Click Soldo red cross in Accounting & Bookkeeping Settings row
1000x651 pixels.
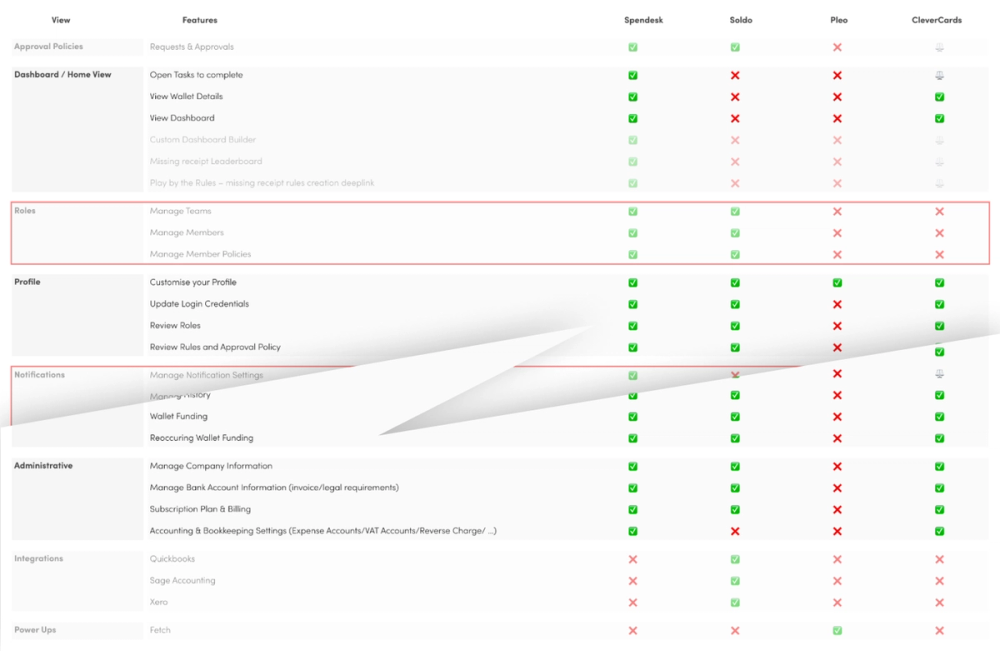point(735,531)
